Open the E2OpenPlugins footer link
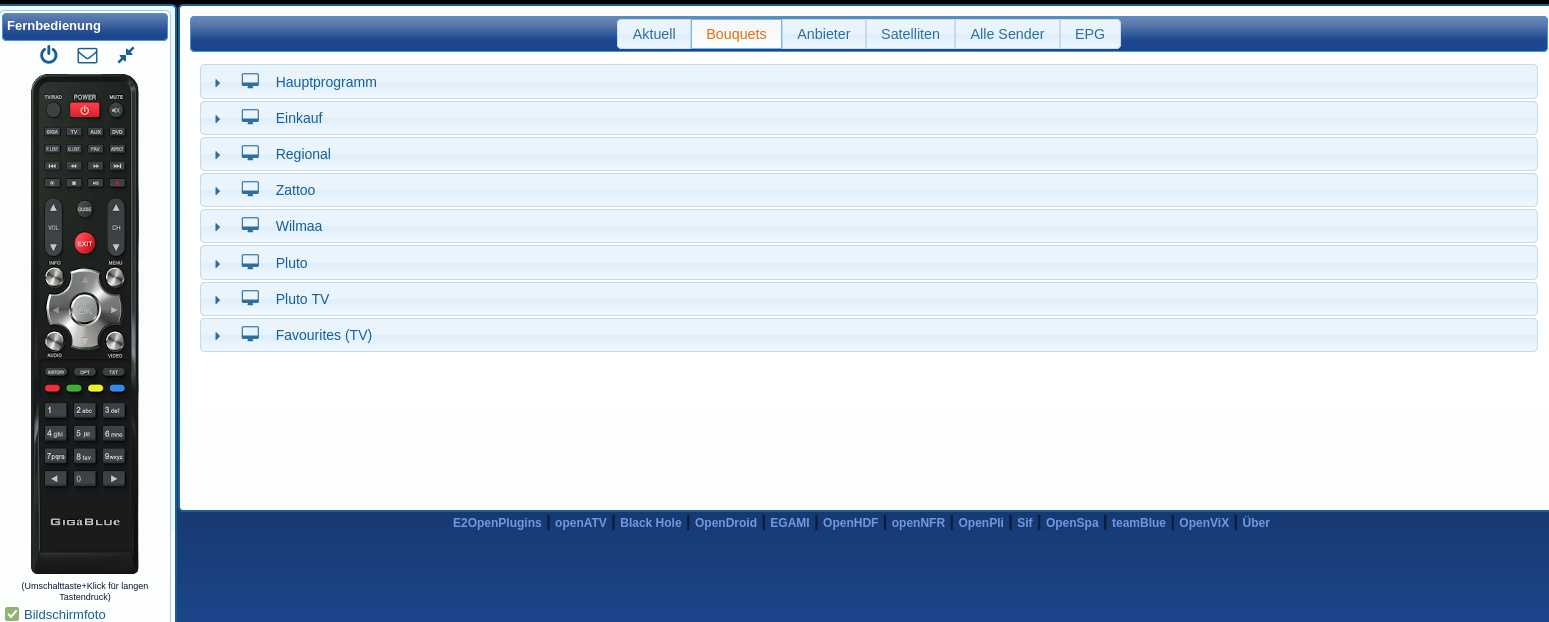The height and width of the screenshot is (622, 1549). tap(497, 523)
